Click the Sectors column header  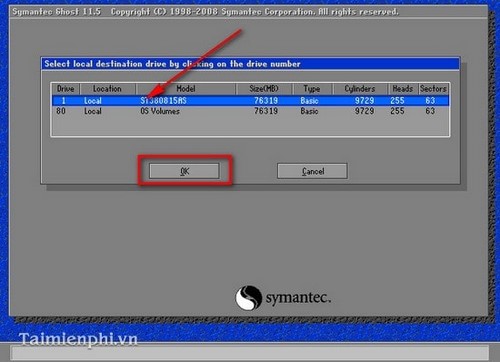click(433, 89)
